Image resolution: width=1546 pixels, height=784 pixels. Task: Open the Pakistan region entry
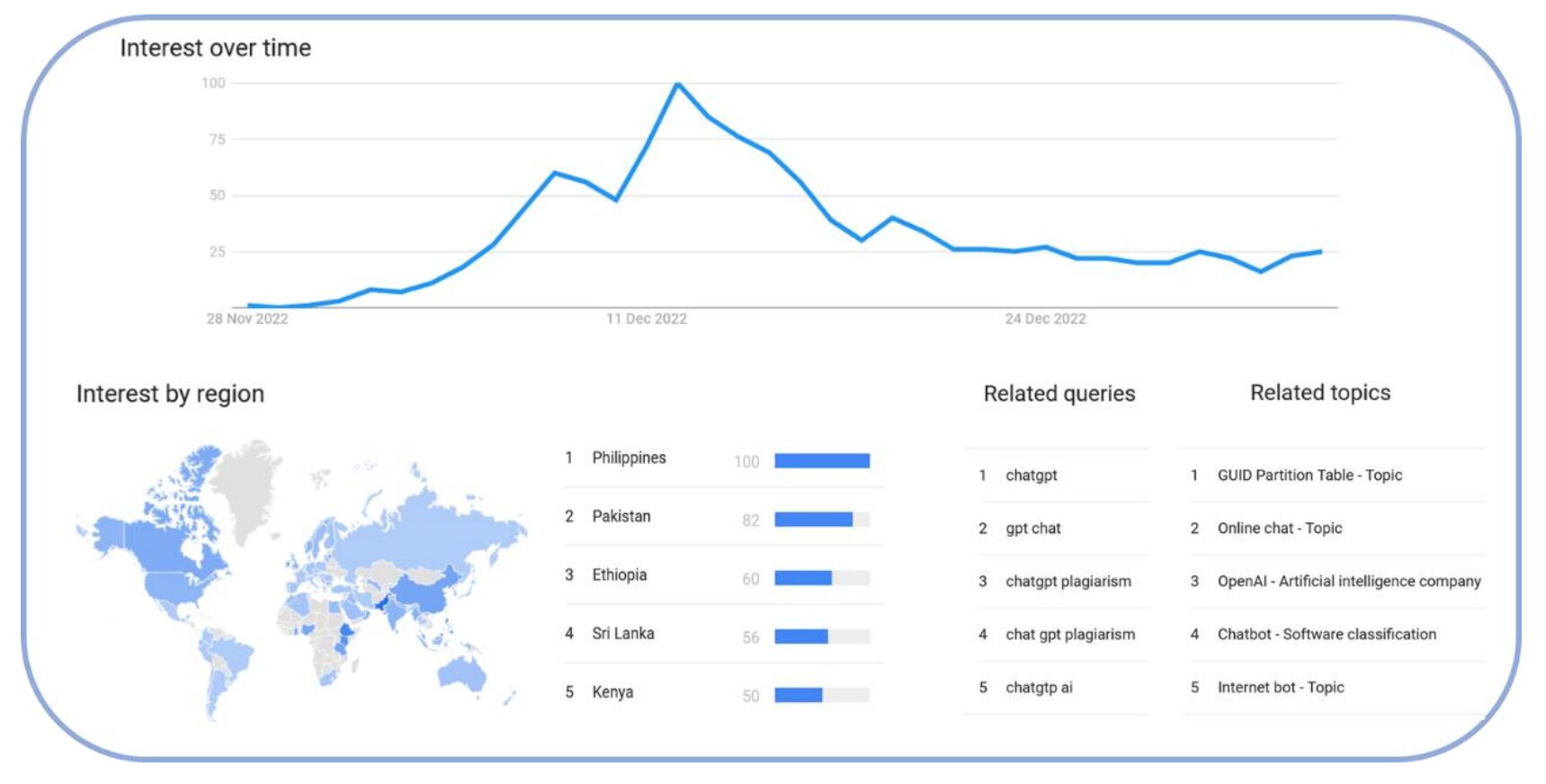[x=724, y=518]
